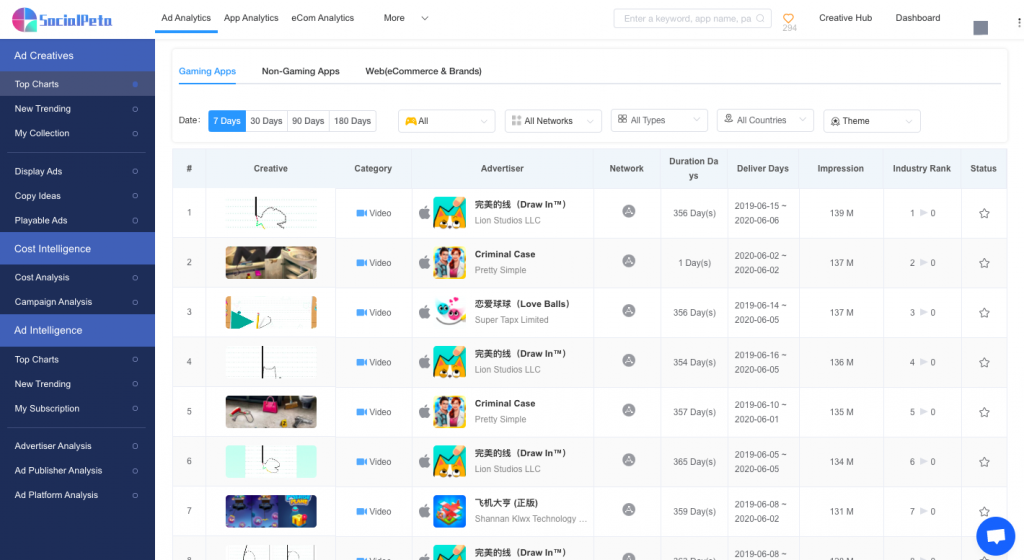Click network icon in row 3
The image size is (1024, 560).
pos(628,311)
